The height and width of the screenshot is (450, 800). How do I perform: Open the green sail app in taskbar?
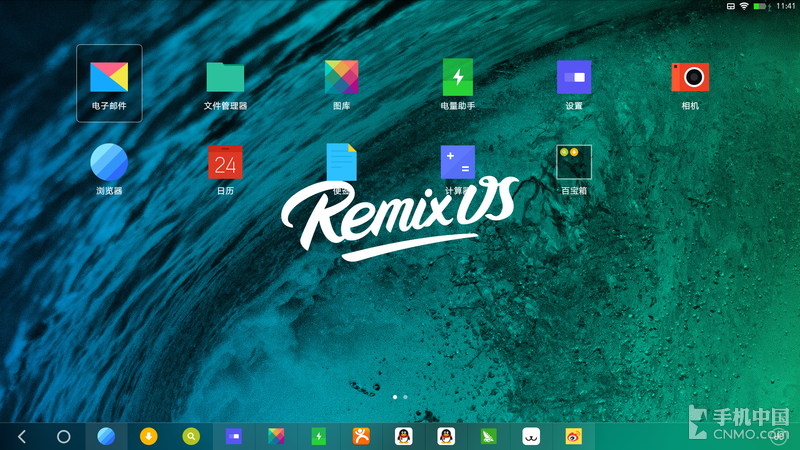coord(489,437)
